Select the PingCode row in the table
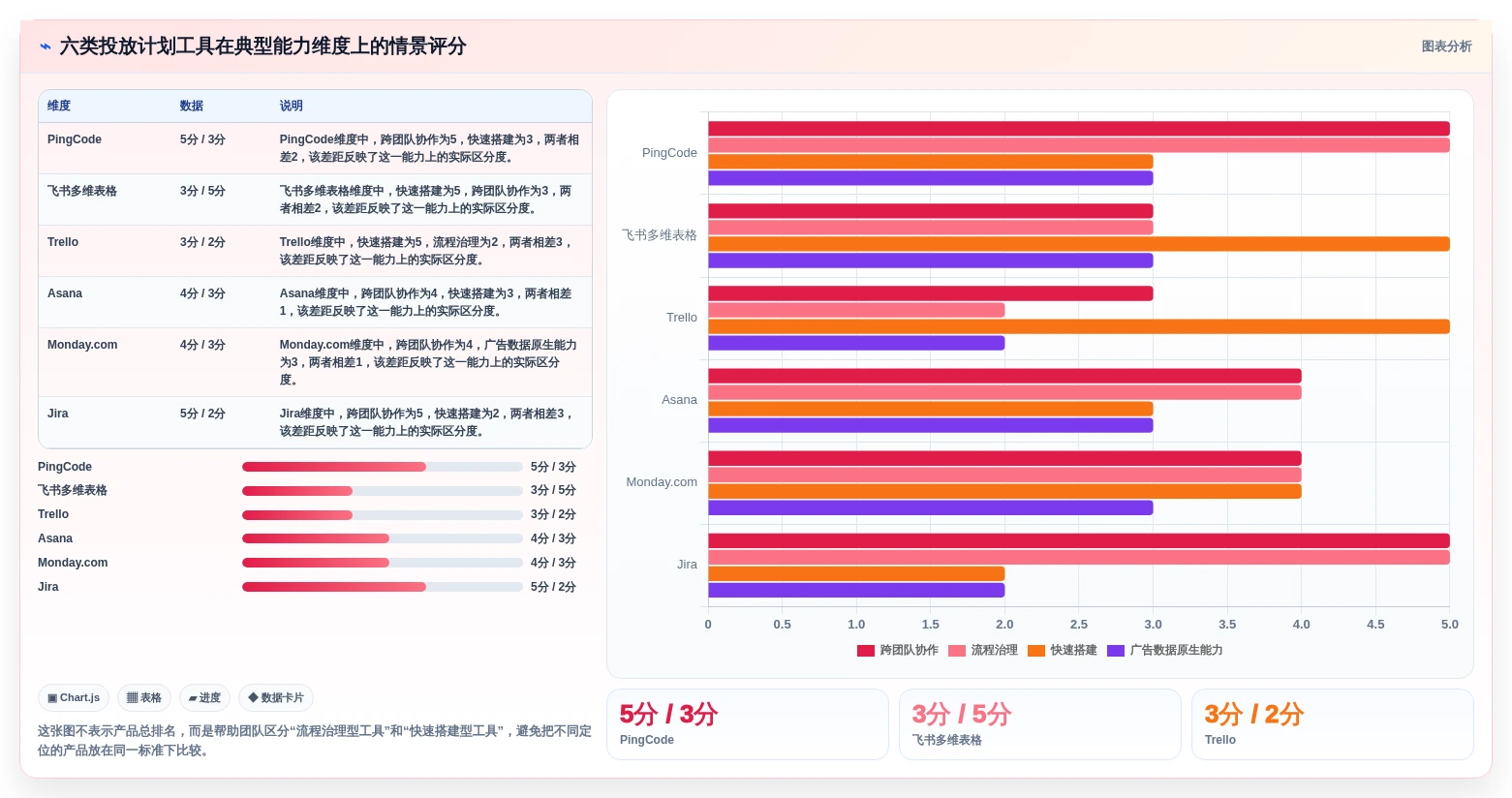Screen dimensions: 1512x798 coord(315,148)
